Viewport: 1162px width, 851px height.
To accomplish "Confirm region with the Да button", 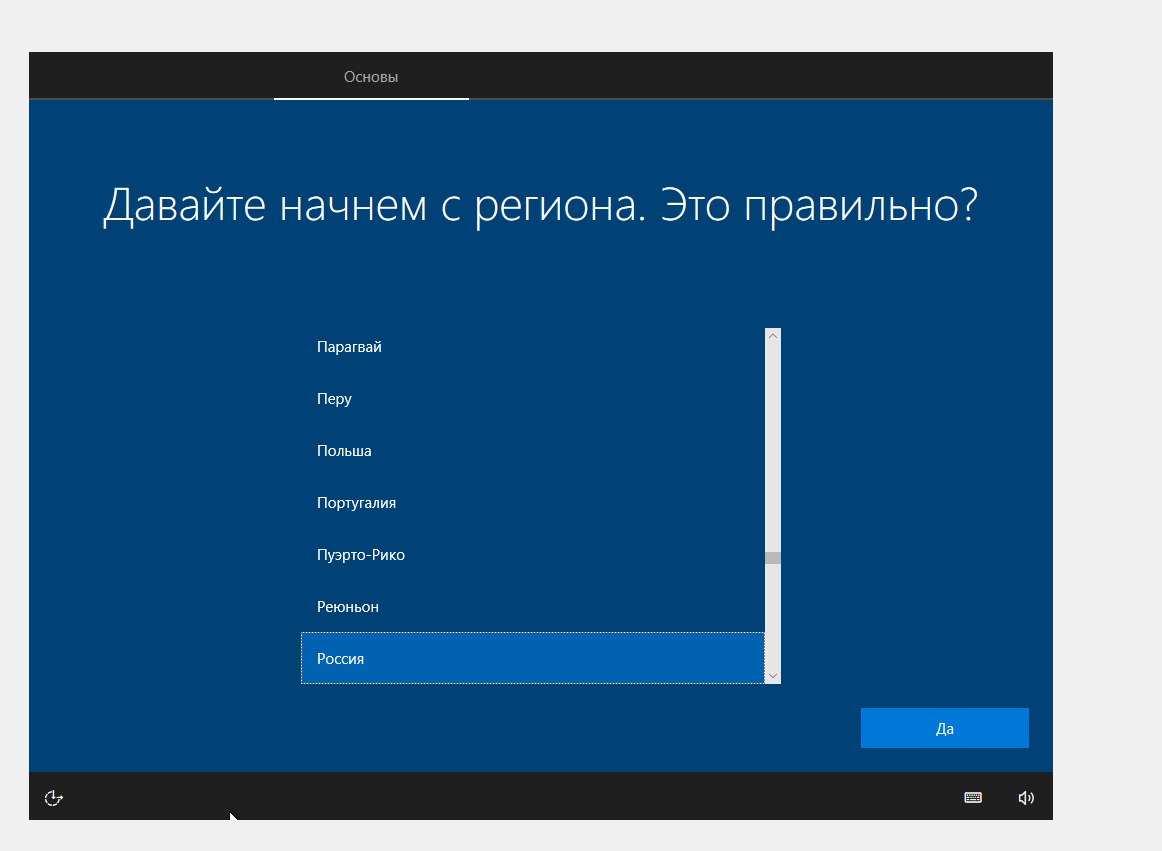I will click(945, 728).
